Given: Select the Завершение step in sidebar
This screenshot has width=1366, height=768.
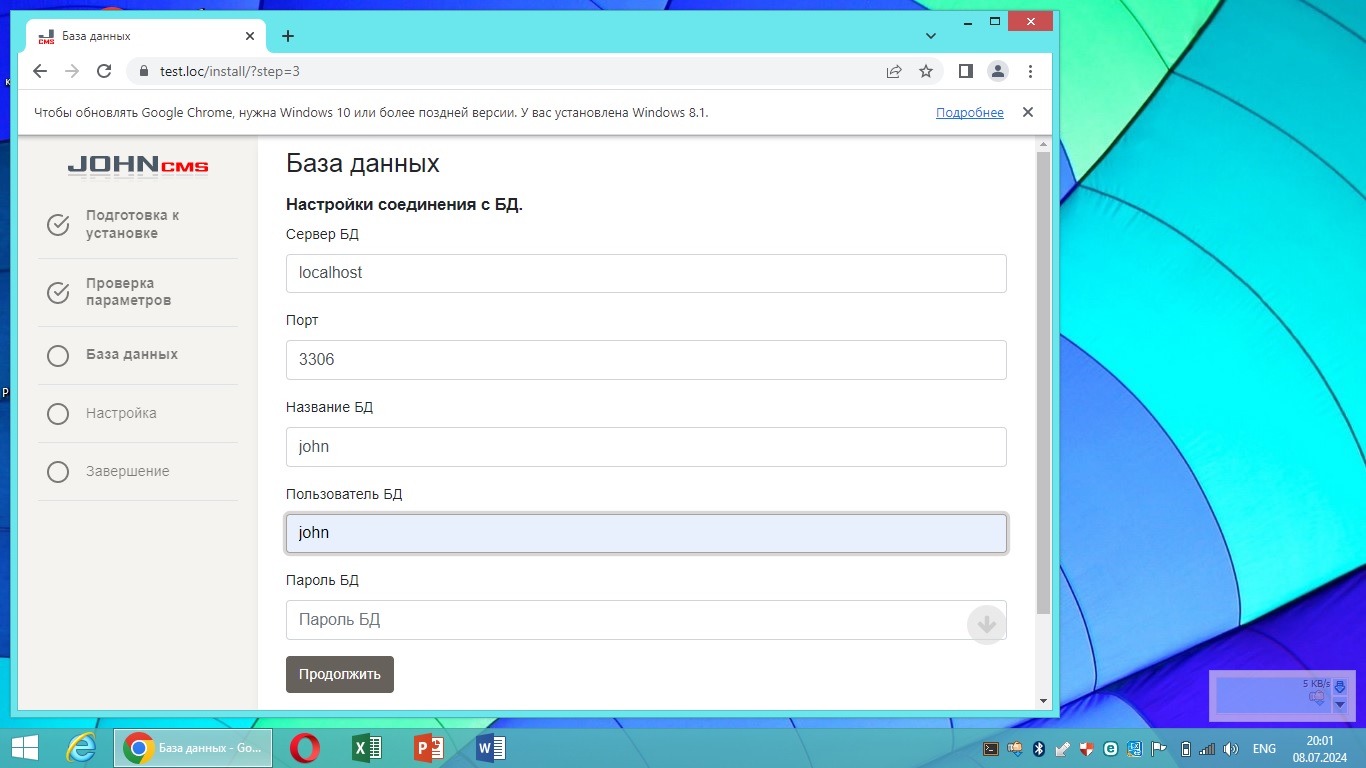Looking at the screenshot, I should (x=127, y=471).
